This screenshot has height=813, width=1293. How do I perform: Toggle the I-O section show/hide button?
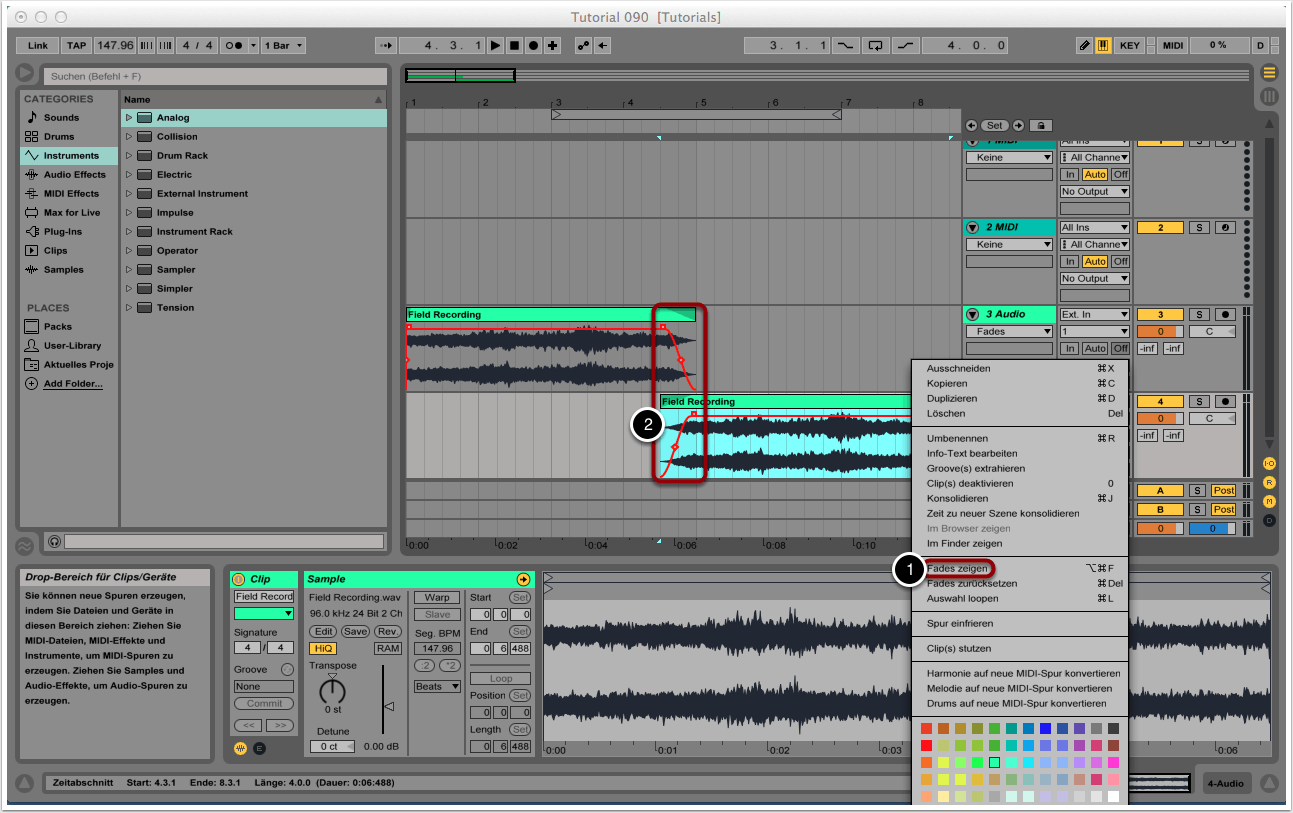point(1269,464)
